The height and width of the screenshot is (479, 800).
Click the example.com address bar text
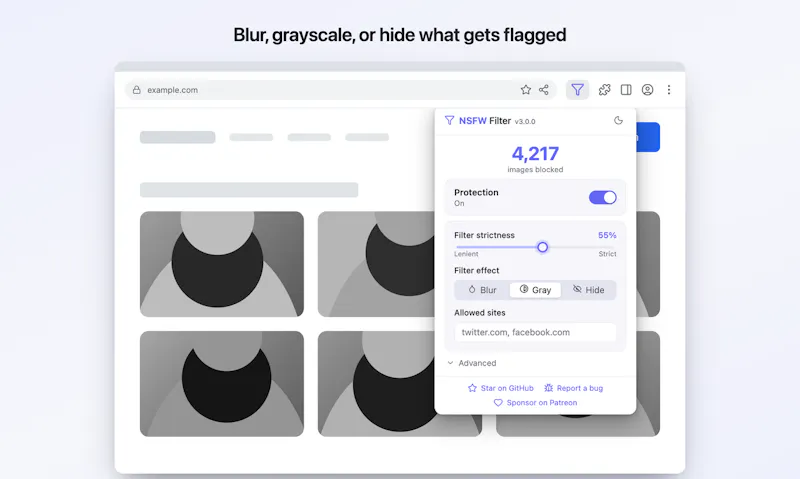(x=172, y=90)
